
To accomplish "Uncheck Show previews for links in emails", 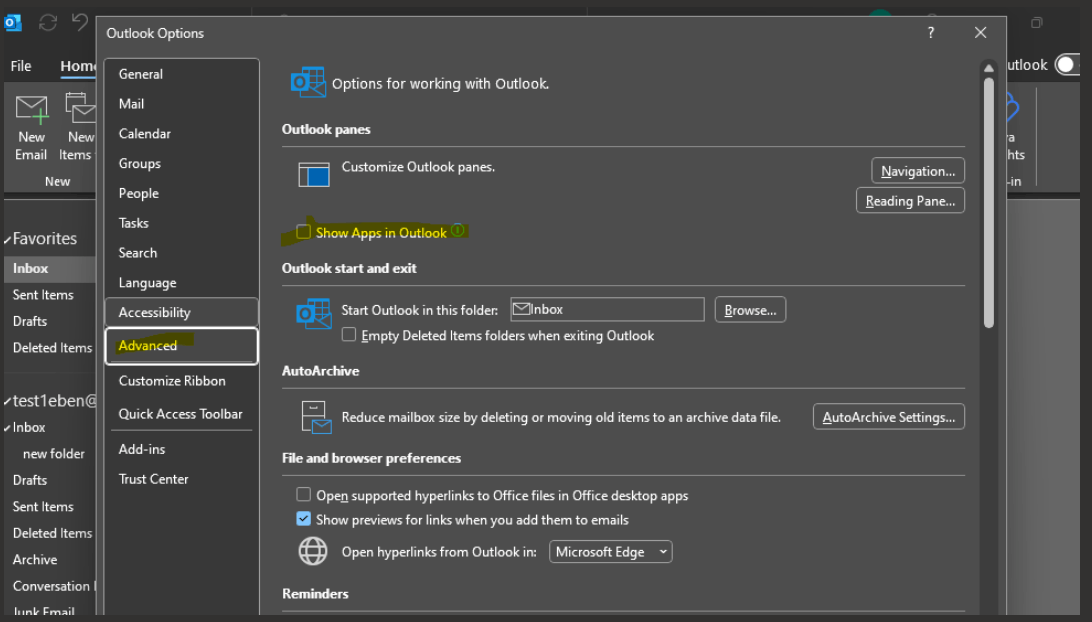I will pyautogui.click(x=303, y=519).
